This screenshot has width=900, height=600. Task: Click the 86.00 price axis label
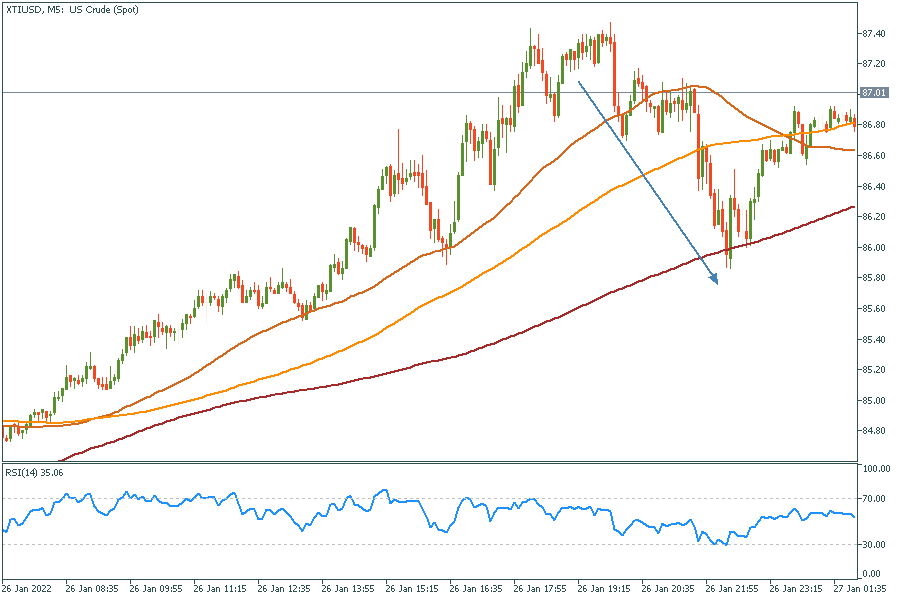(x=874, y=247)
